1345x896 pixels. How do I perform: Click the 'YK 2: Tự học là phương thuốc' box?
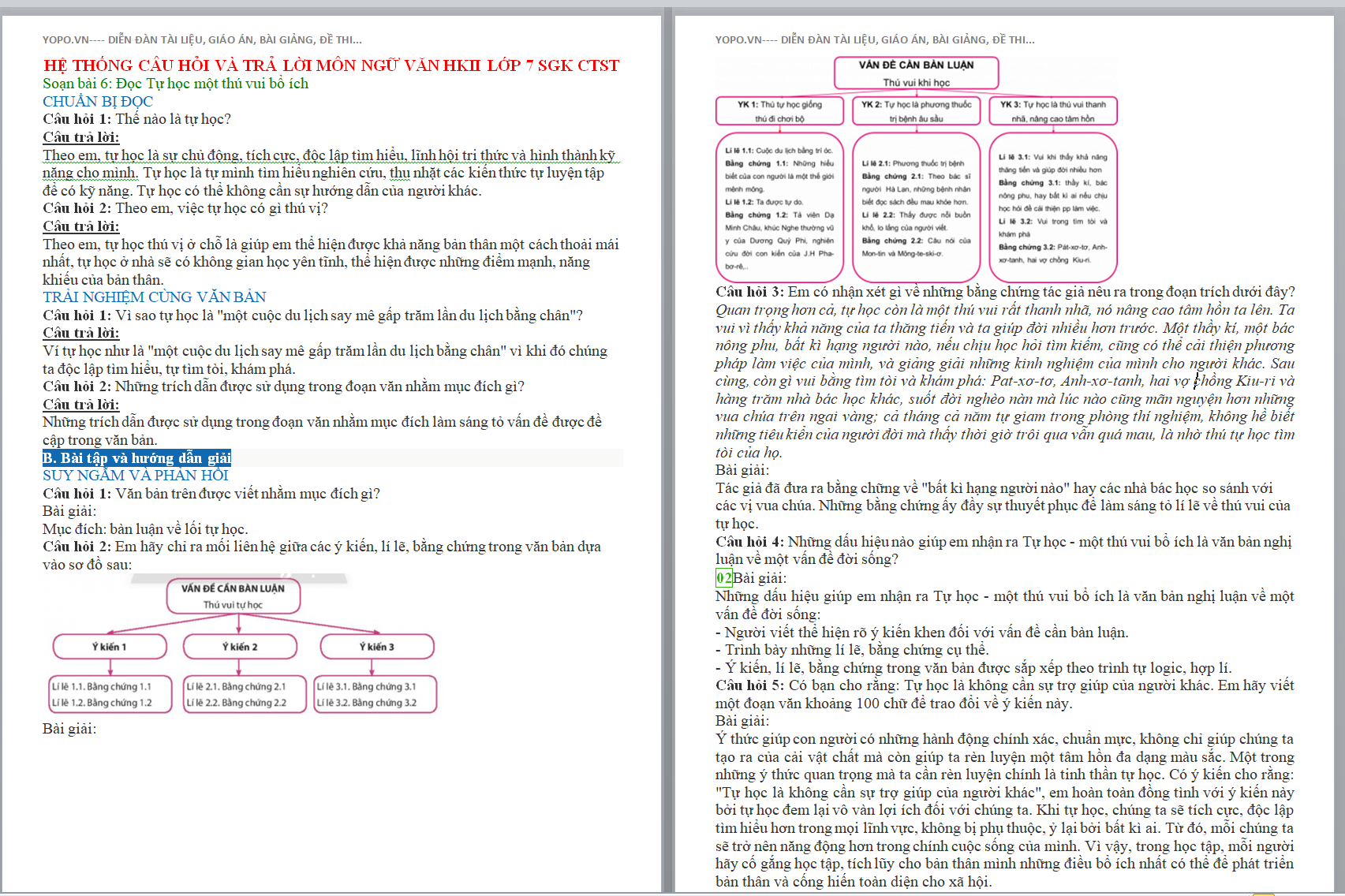917,111
